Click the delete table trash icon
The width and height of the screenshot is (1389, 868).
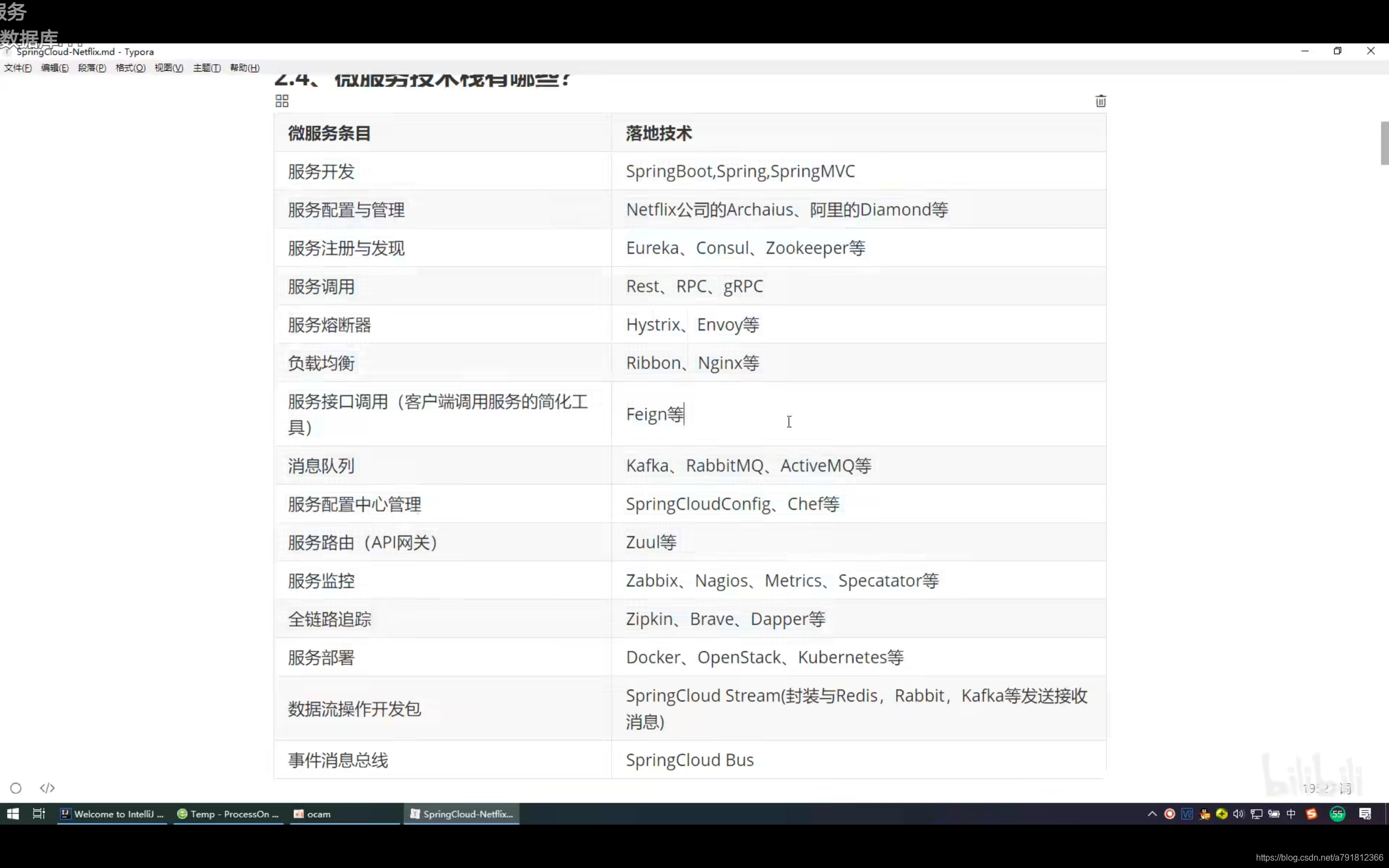[1100, 101]
